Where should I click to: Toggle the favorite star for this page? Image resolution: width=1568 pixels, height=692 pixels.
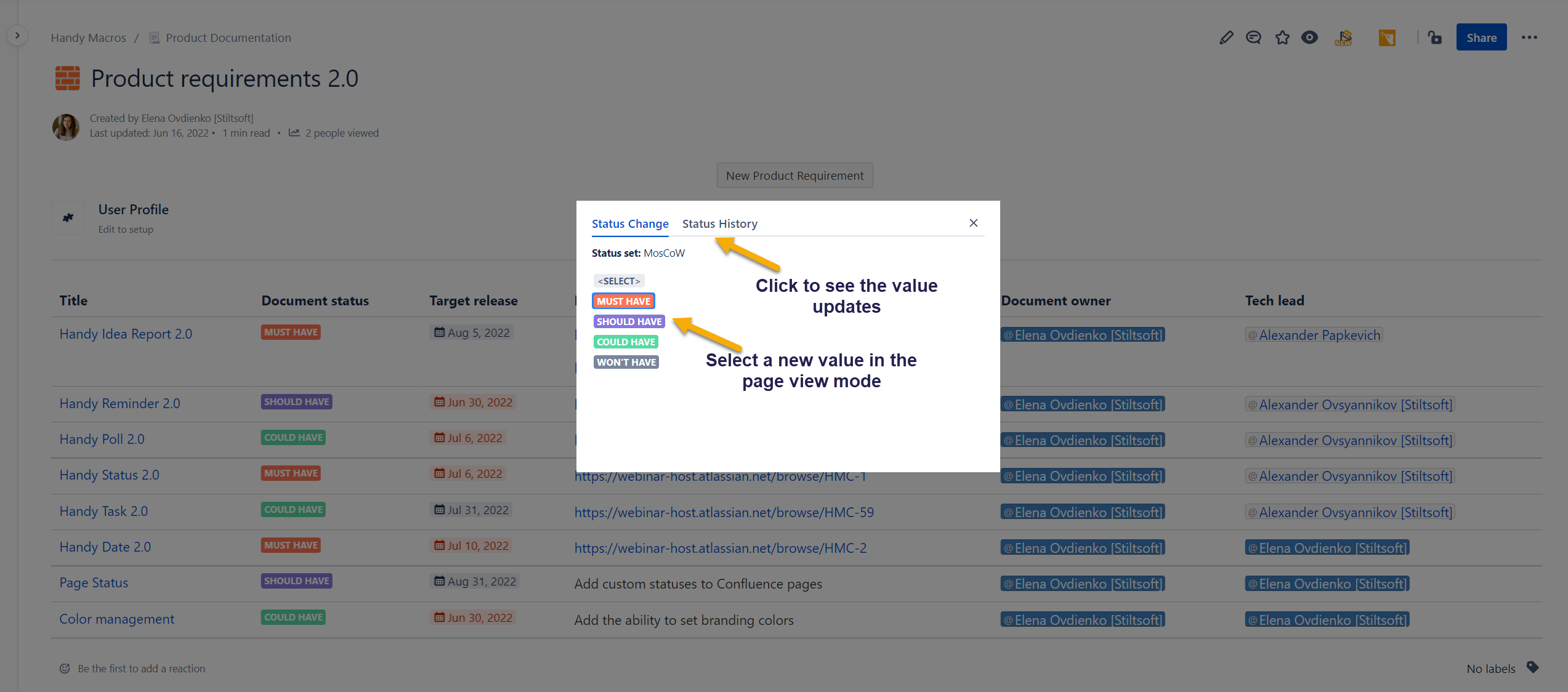tap(1282, 37)
